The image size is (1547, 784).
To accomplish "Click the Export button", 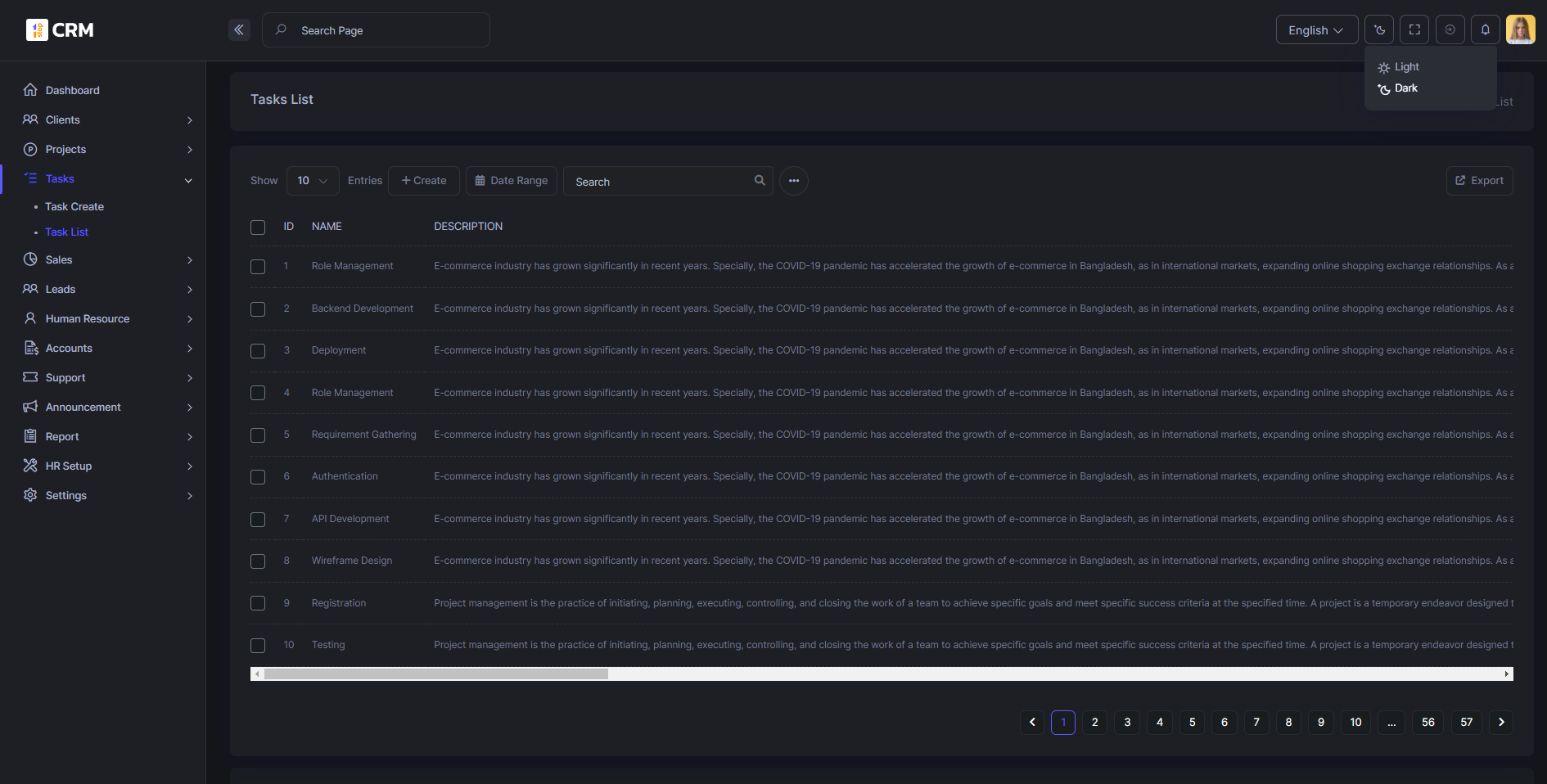I will click(x=1480, y=181).
